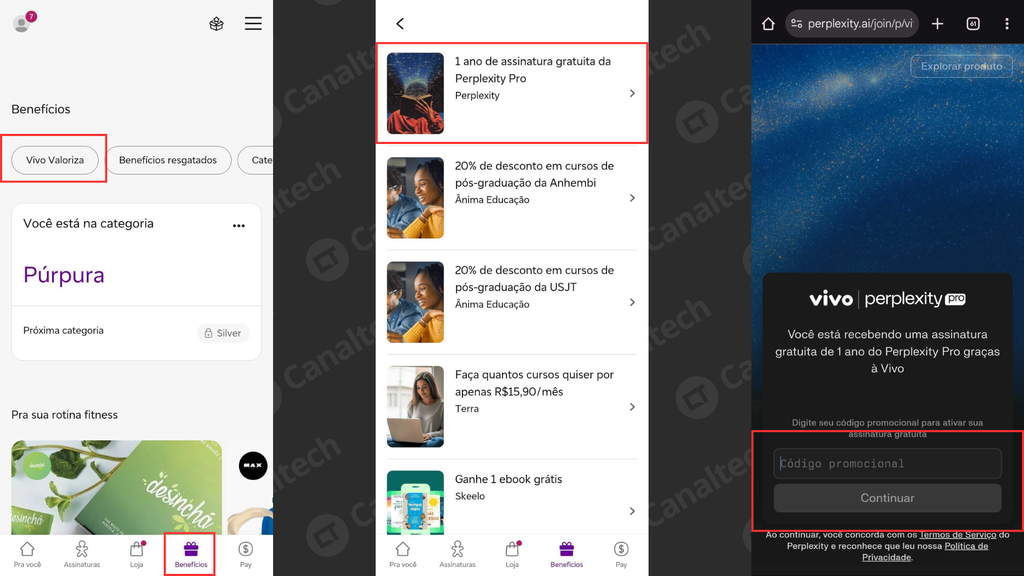Open the Termos de Serviço link

957,535
